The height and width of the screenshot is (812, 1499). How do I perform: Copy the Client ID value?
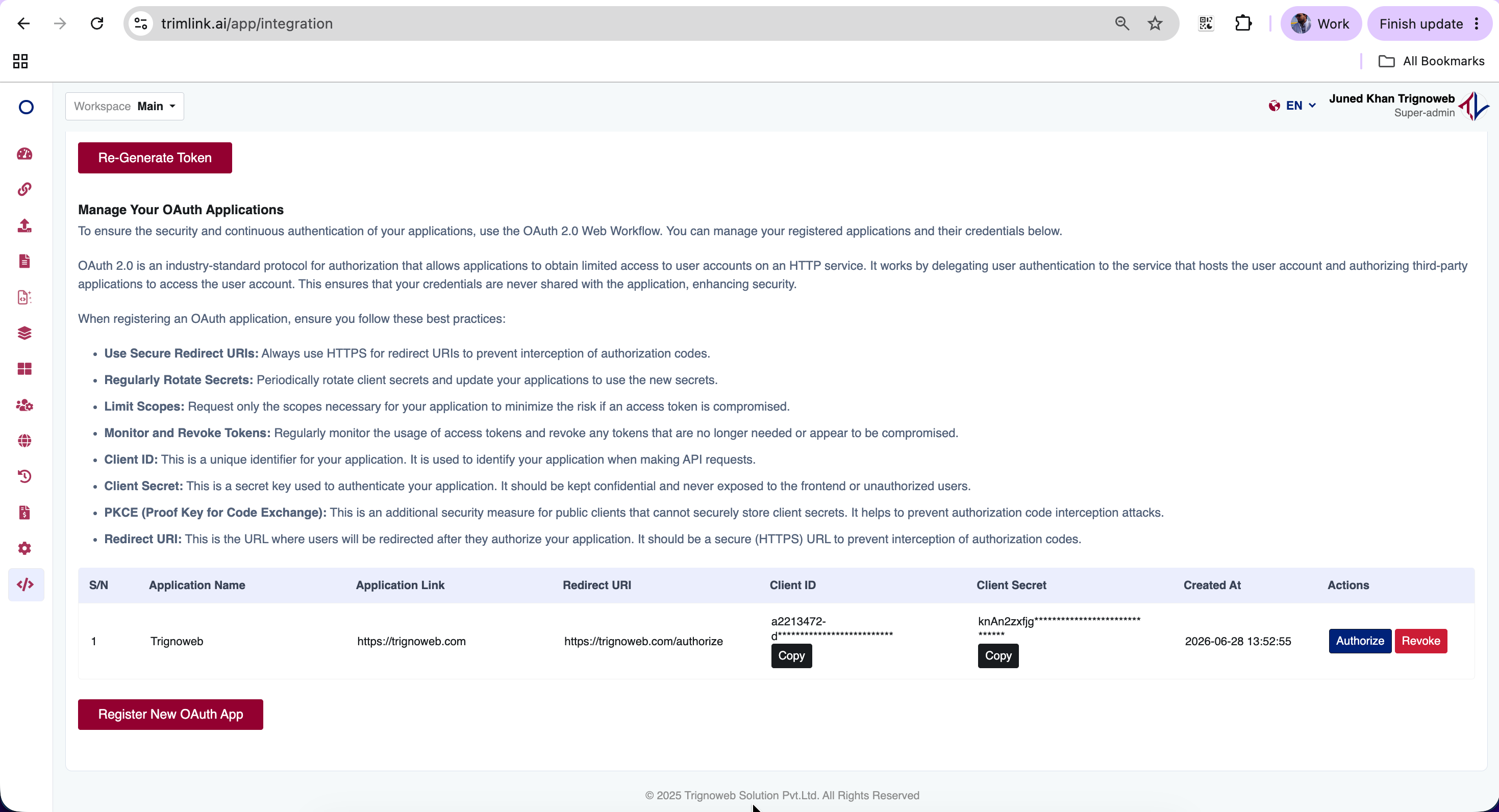791,655
